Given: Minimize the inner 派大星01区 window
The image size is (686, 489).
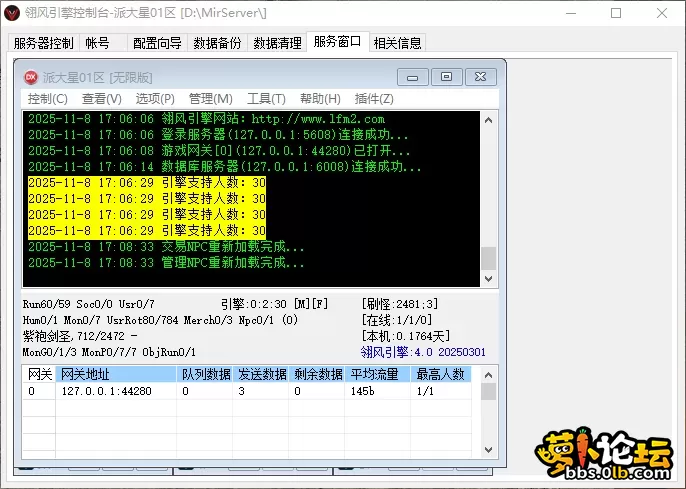Looking at the screenshot, I should pyautogui.click(x=413, y=77).
